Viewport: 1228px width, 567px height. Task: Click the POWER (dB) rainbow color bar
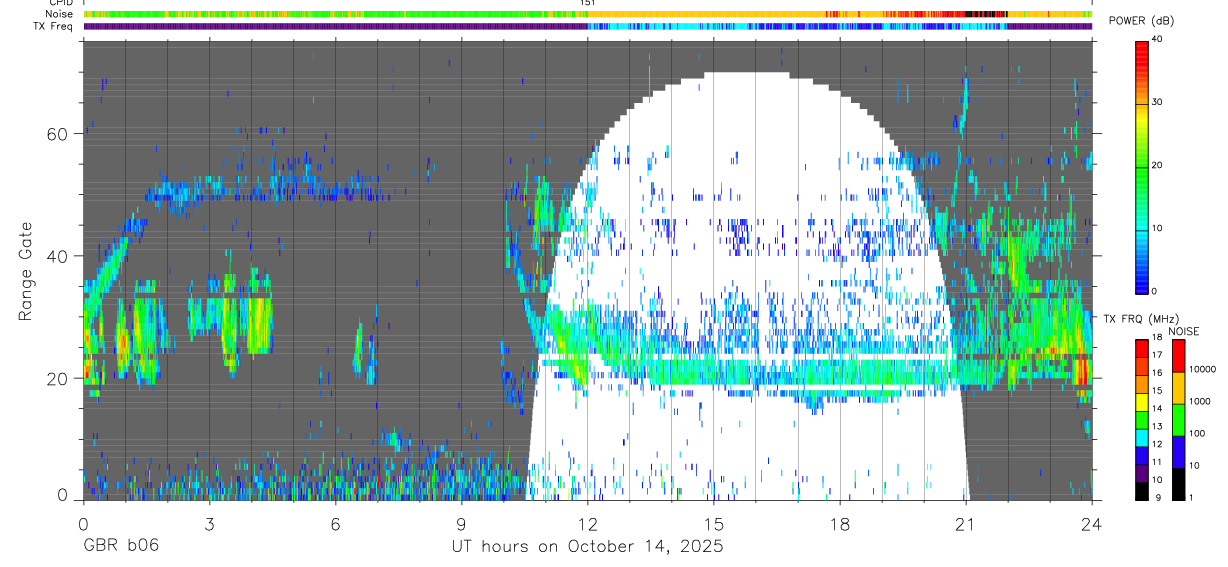[x=1141, y=166]
